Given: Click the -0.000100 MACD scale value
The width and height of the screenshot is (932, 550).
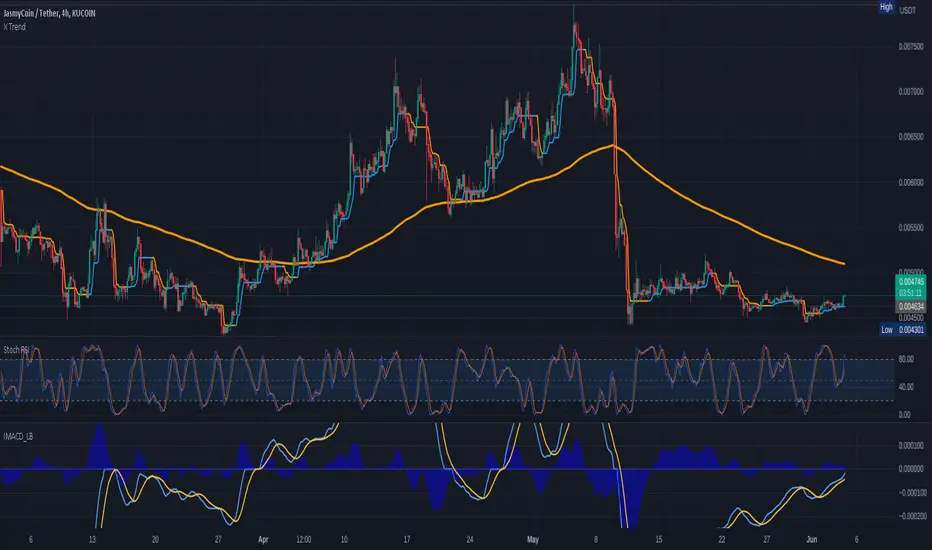Looking at the screenshot, I should click(x=911, y=493).
